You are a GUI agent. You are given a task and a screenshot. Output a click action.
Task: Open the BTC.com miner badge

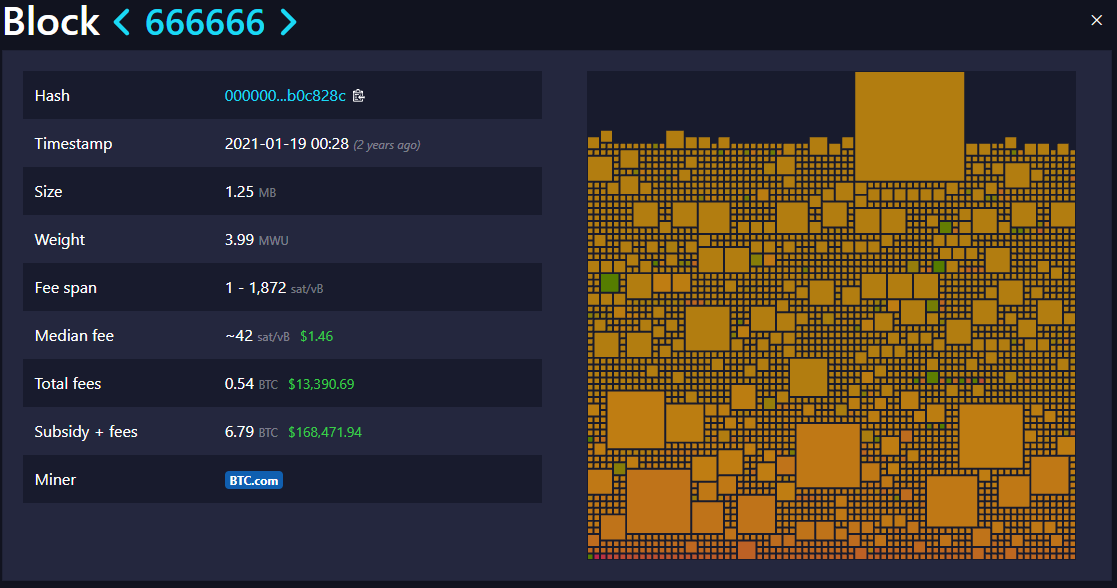pos(254,481)
